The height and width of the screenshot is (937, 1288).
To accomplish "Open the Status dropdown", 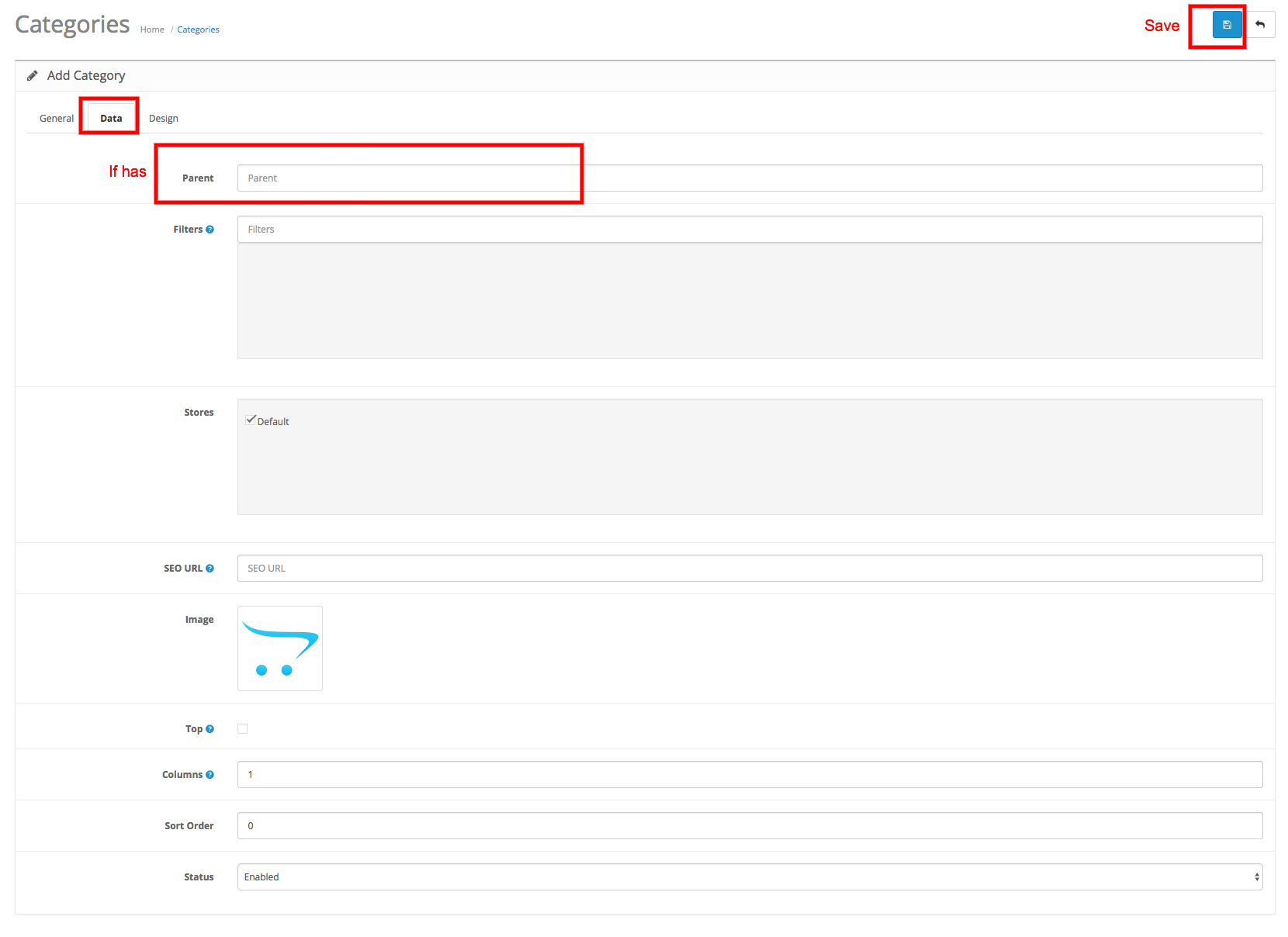I will pos(749,876).
